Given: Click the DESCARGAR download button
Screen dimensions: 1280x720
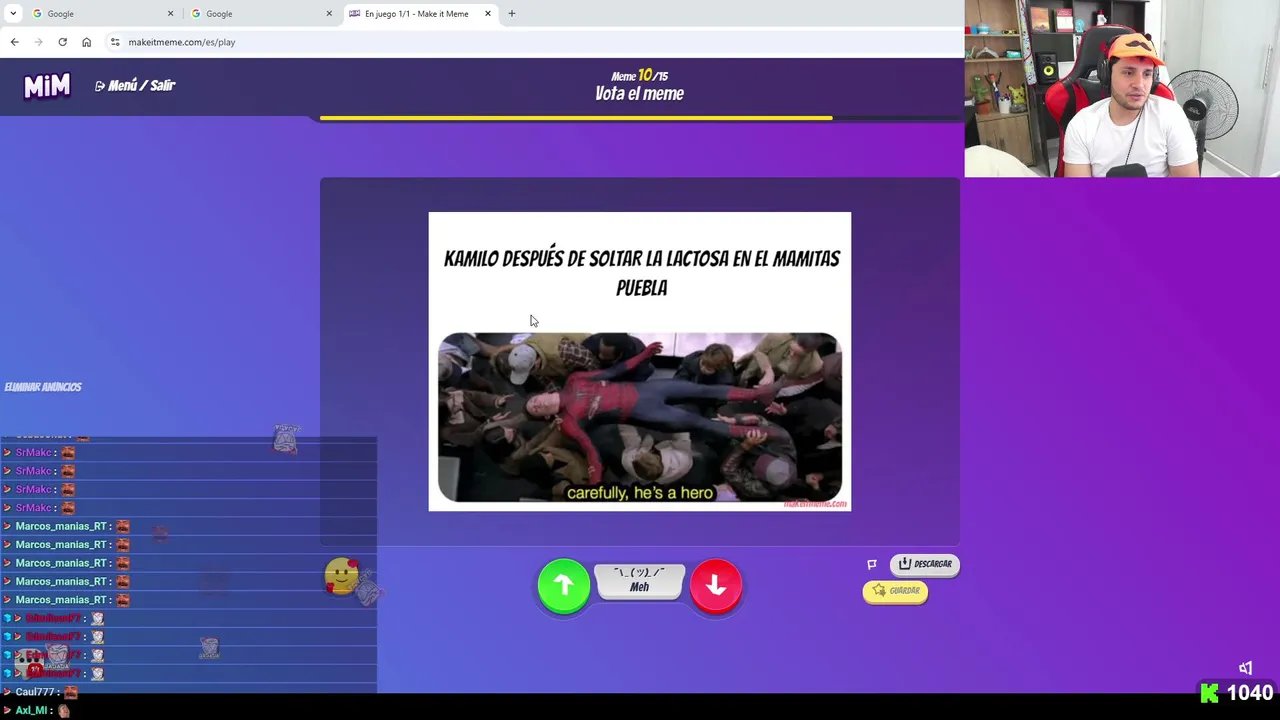Looking at the screenshot, I should pyautogui.click(x=924, y=564).
